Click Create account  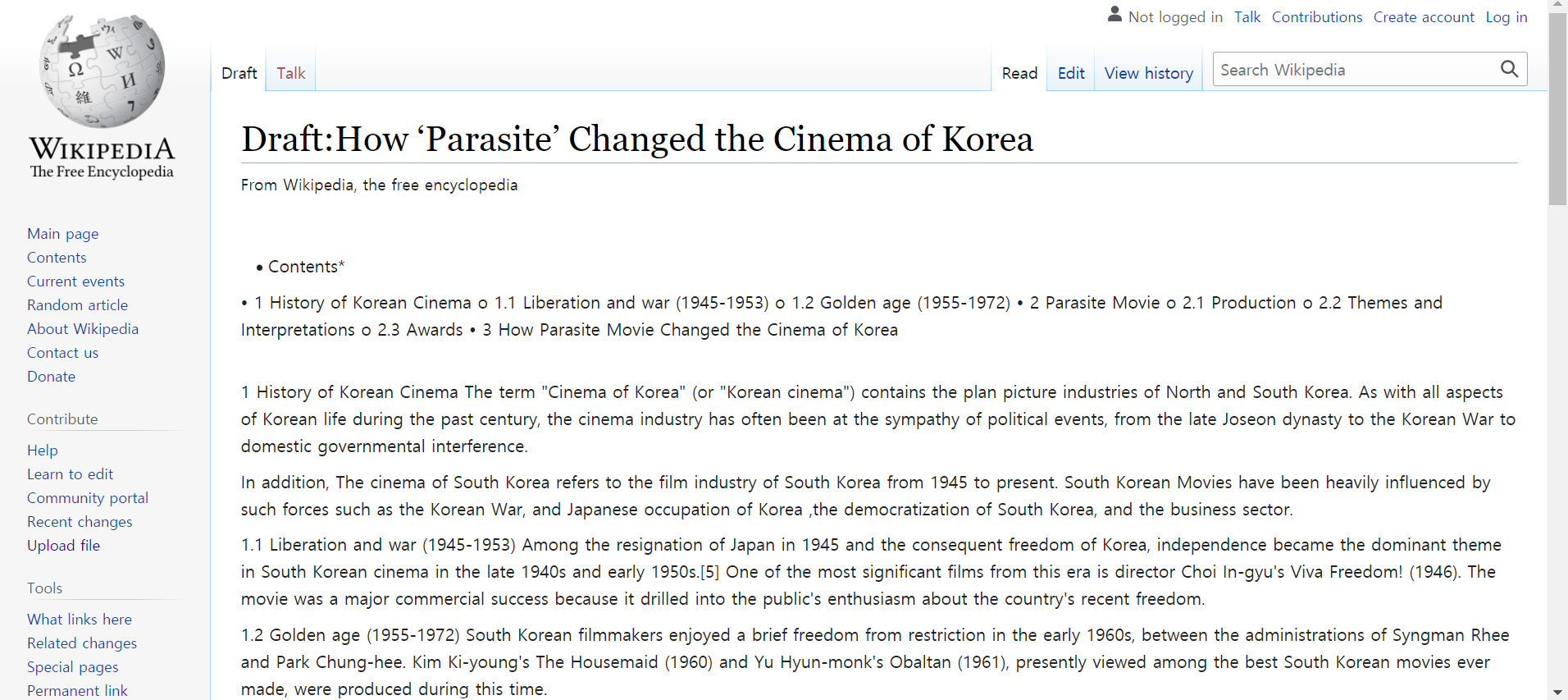1424,17
